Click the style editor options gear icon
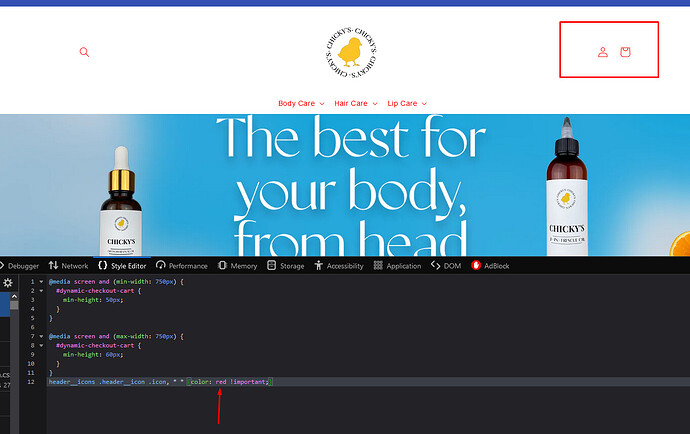The height and width of the screenshot is (434, 690). tap(8, 283)
